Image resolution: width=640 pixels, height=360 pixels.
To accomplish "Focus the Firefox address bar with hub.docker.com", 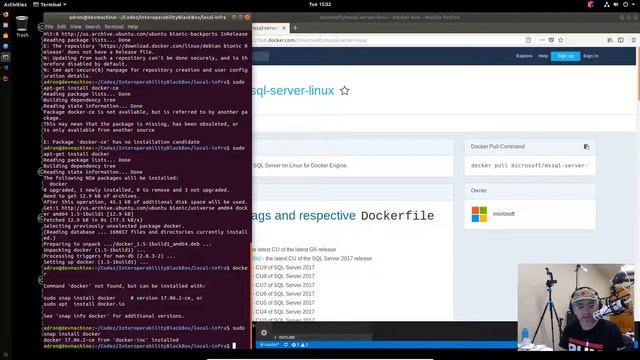I will coord(388,40).
